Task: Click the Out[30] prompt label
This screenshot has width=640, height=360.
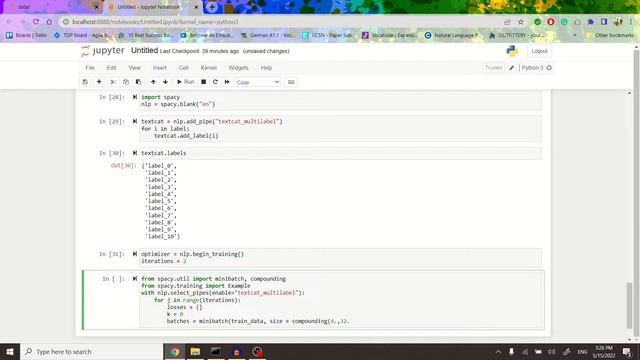Action: coord(123,165)
